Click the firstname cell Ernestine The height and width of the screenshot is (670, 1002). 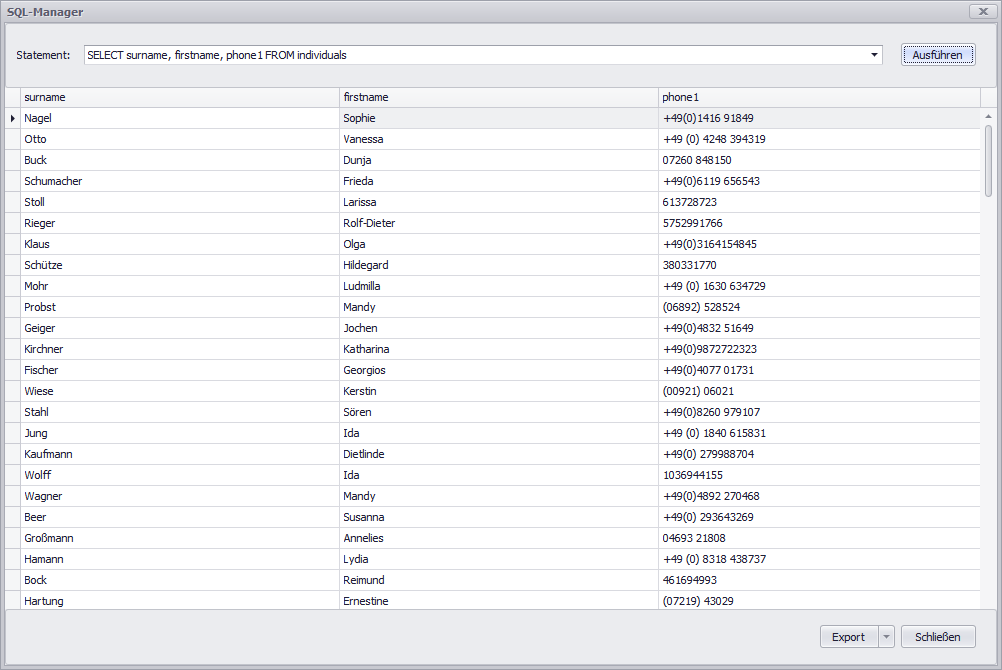(x=366, y=601)
